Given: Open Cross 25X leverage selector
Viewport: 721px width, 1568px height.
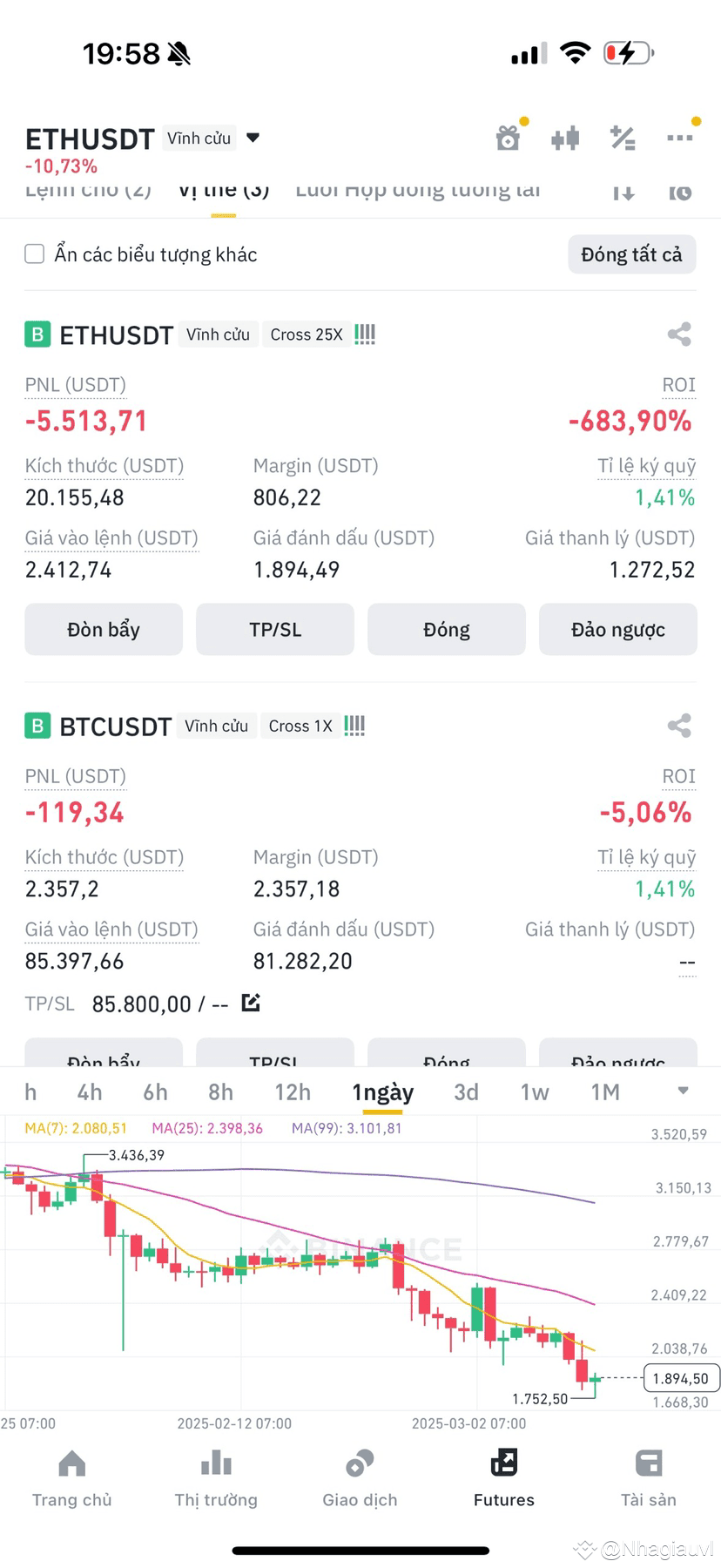Looking at the screenshot, I should (x=307, y=335).
